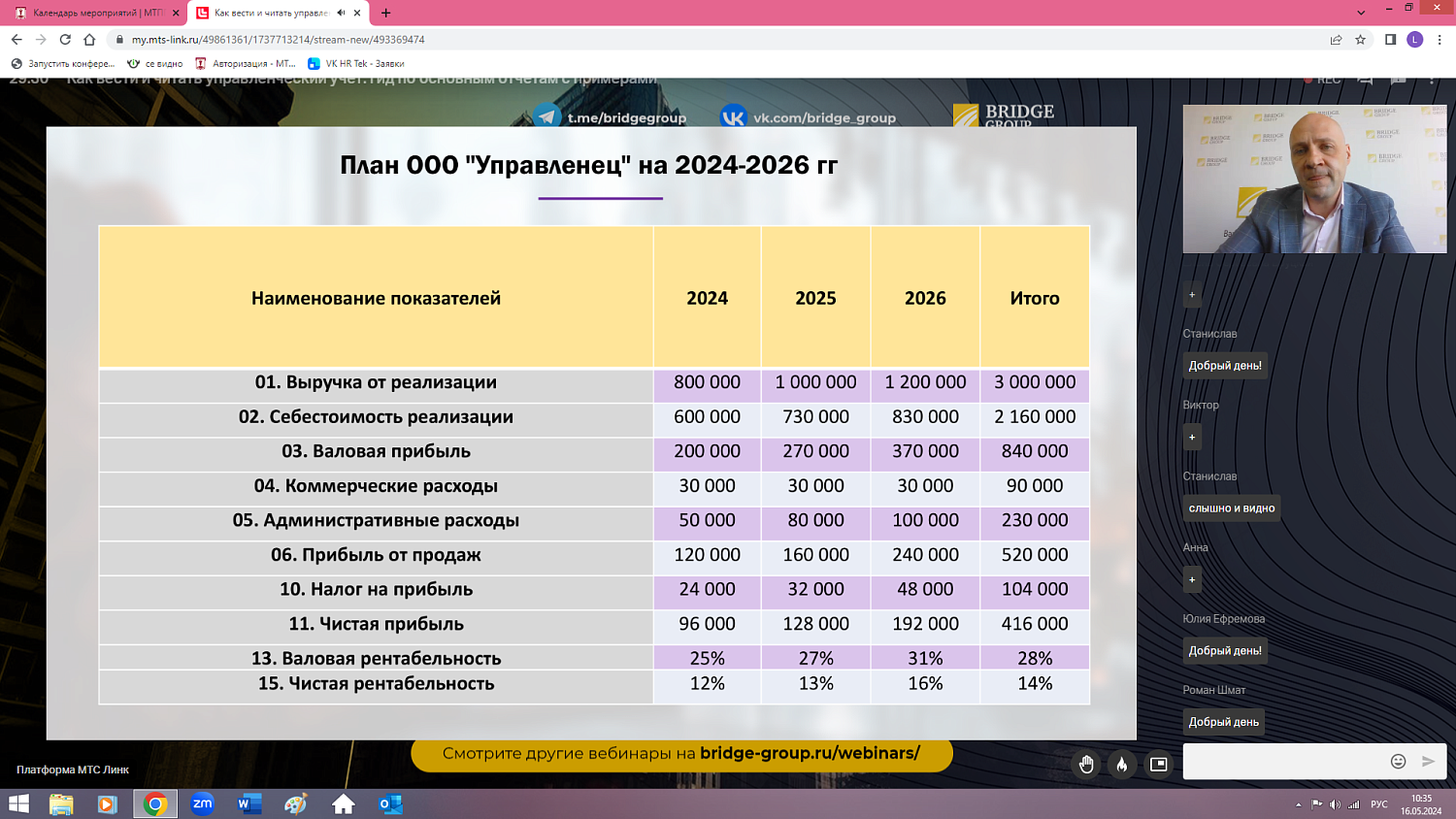The width and height of the screenshot is (1456, 819).
Task: Show hidden tray icons with the arrow
Action: [1299, 803]
